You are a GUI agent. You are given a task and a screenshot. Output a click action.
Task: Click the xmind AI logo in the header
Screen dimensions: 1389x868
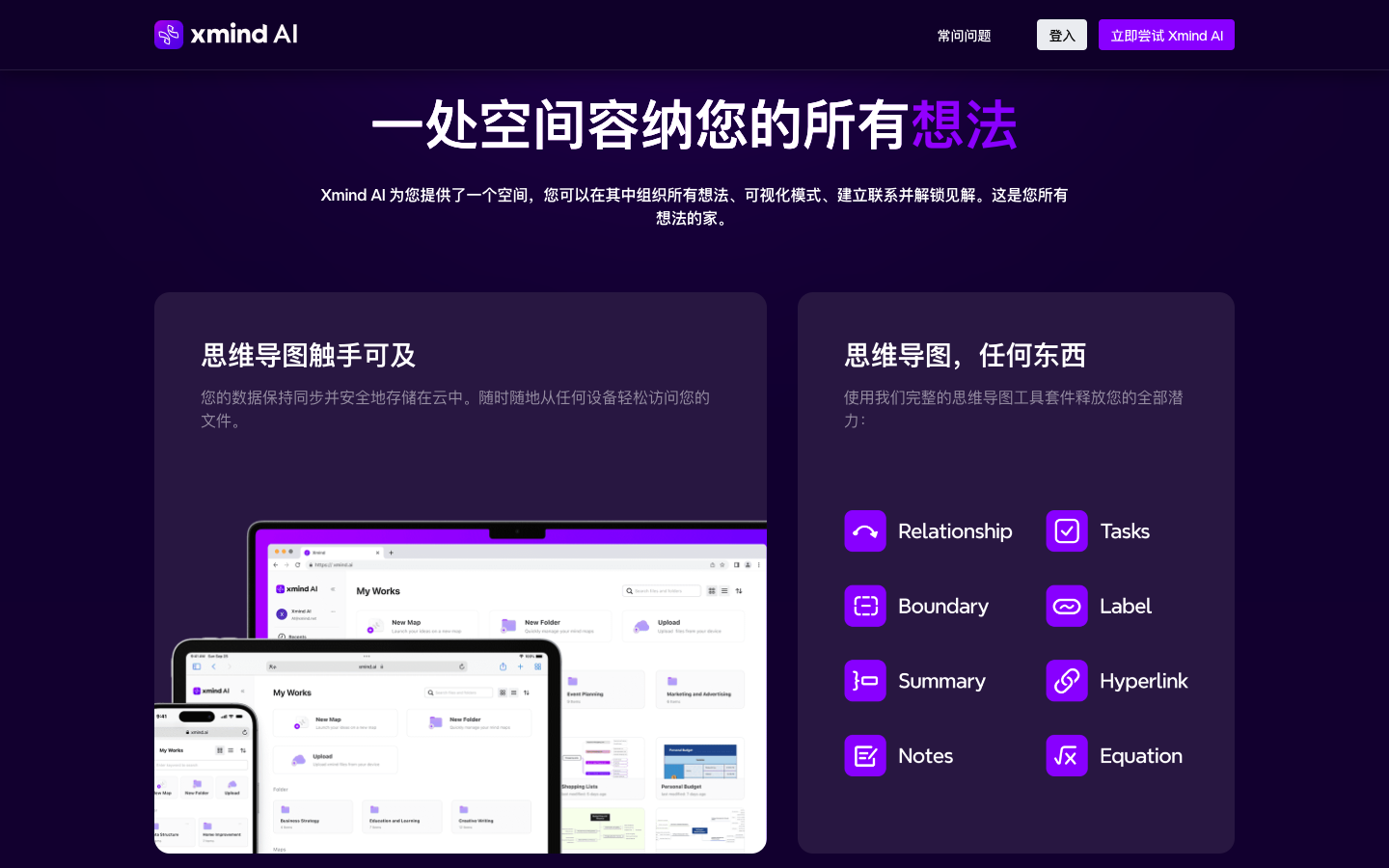pyautogui.click(x=226, y=35)
